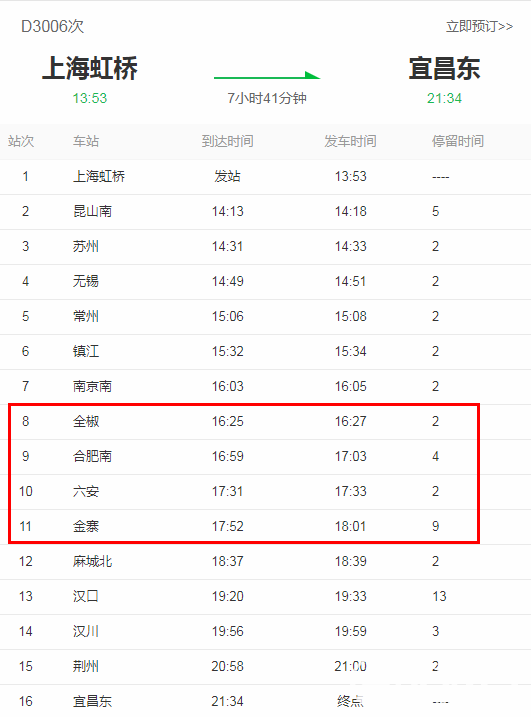Click the 发车时间 column header
This screenshot has height=717, width=531.
pyautogui.click(x=350, y=141)
